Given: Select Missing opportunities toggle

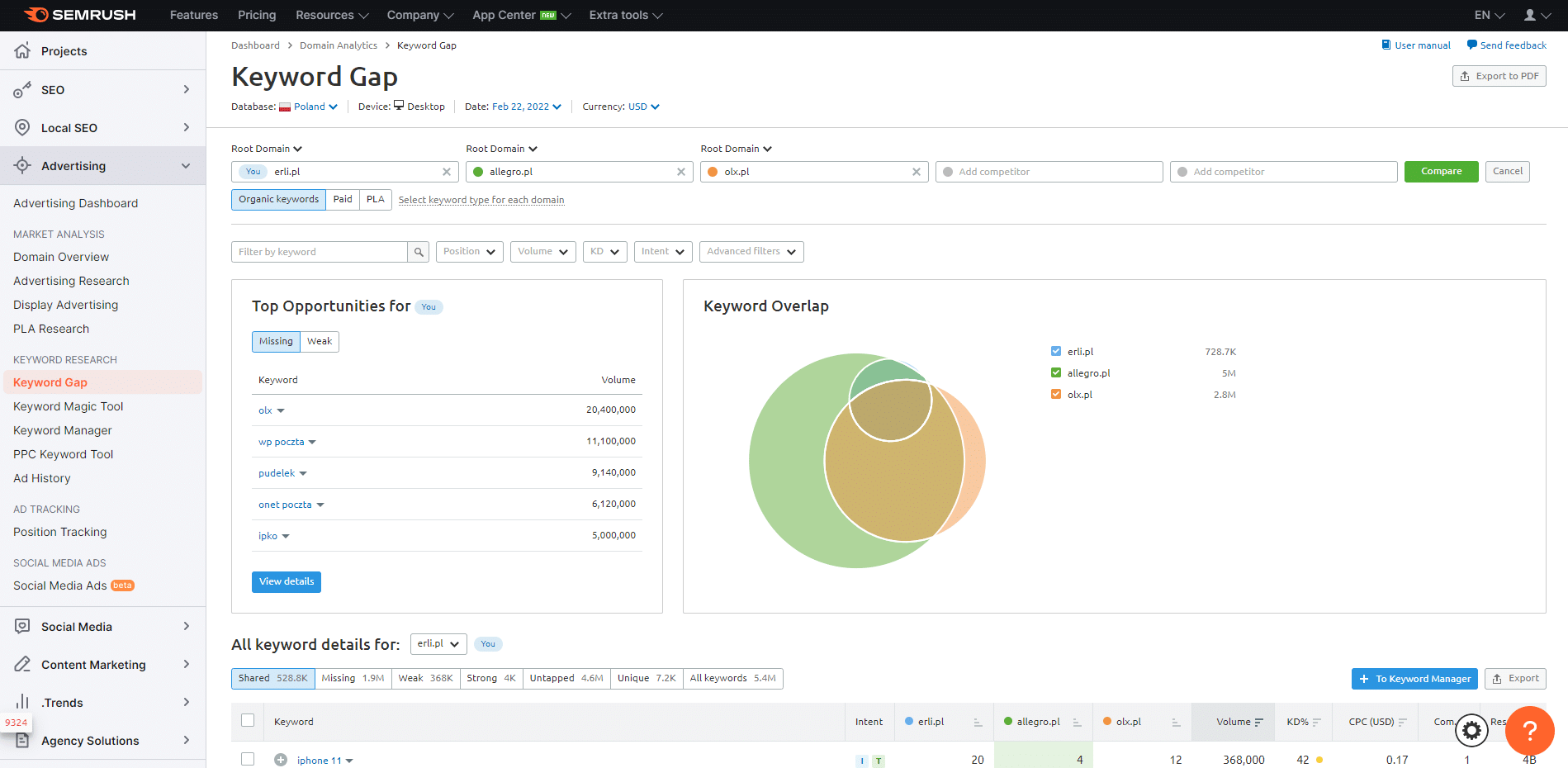Looking at the screenshot, I should 276,341.
